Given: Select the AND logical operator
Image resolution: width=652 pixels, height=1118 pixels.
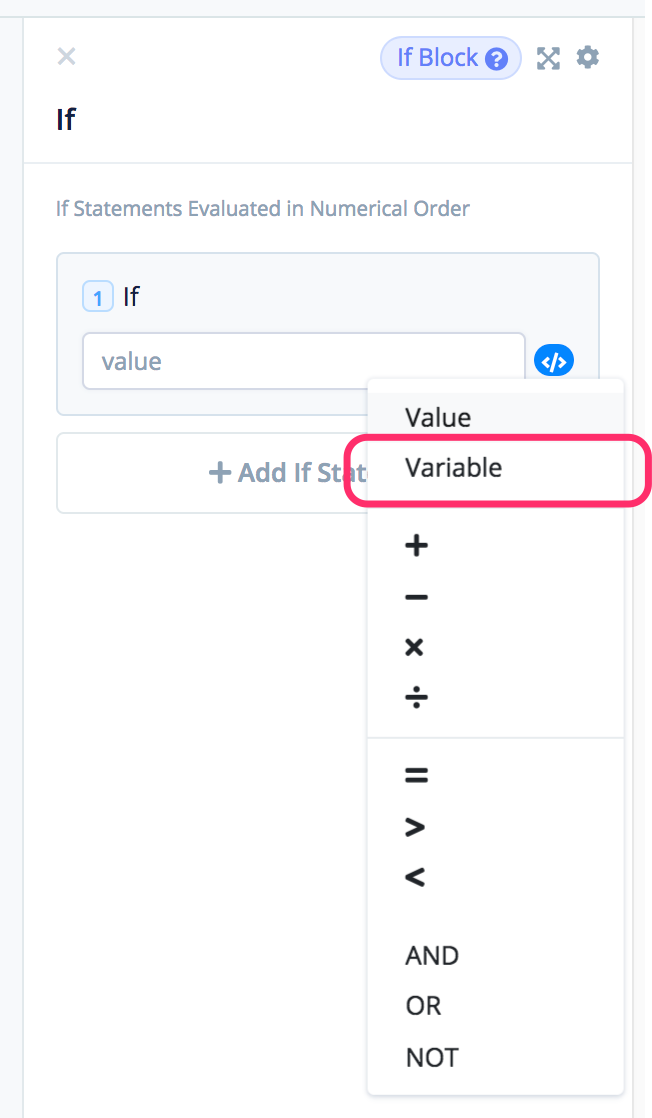Looking at the screenshot, I should [x=432, y=956].
